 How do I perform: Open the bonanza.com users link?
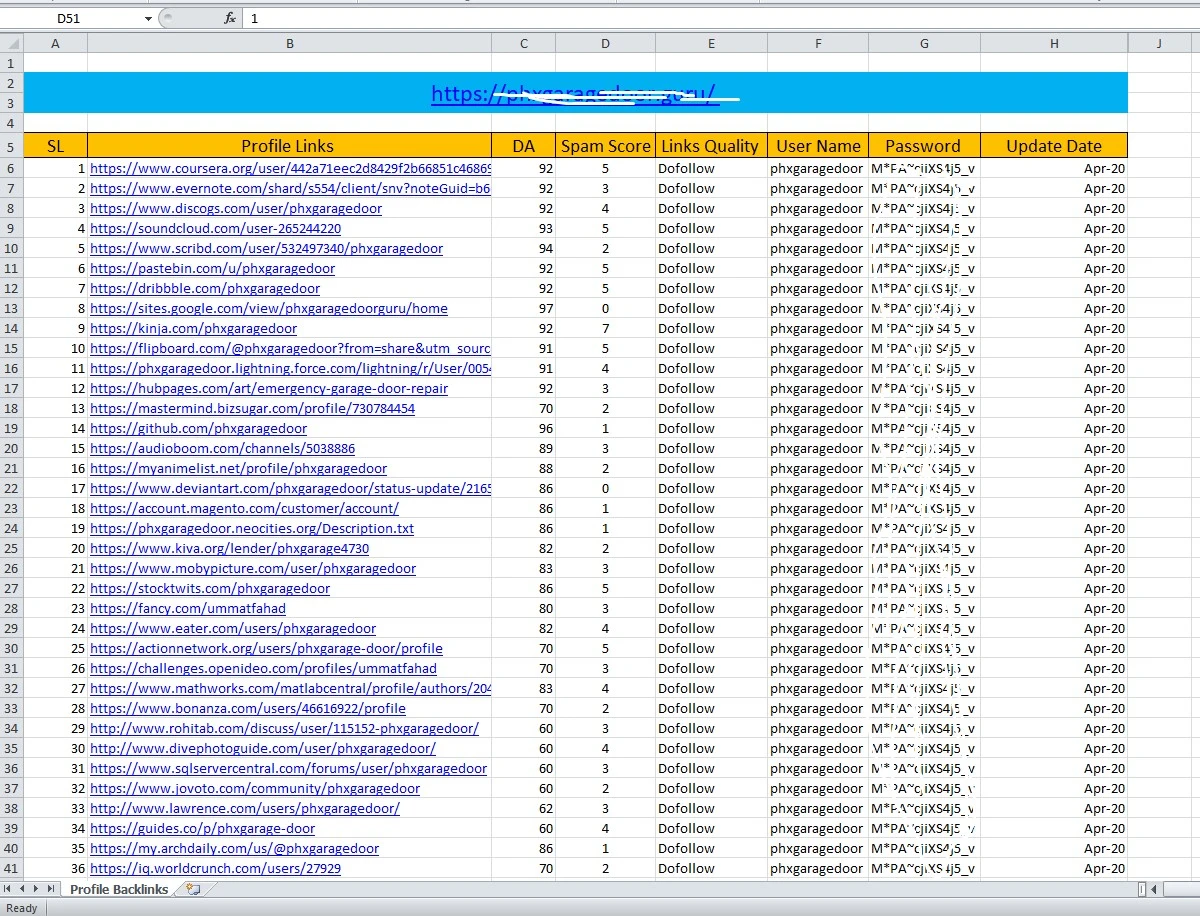pyautogui.click(x=248, y=708)
